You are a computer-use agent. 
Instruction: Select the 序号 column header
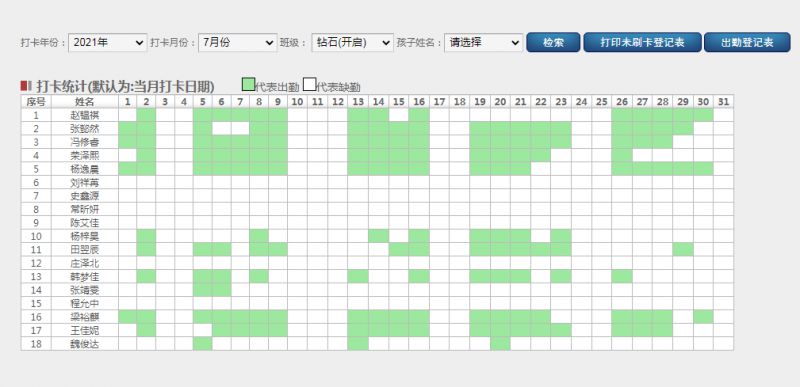(x=36, y=101)
